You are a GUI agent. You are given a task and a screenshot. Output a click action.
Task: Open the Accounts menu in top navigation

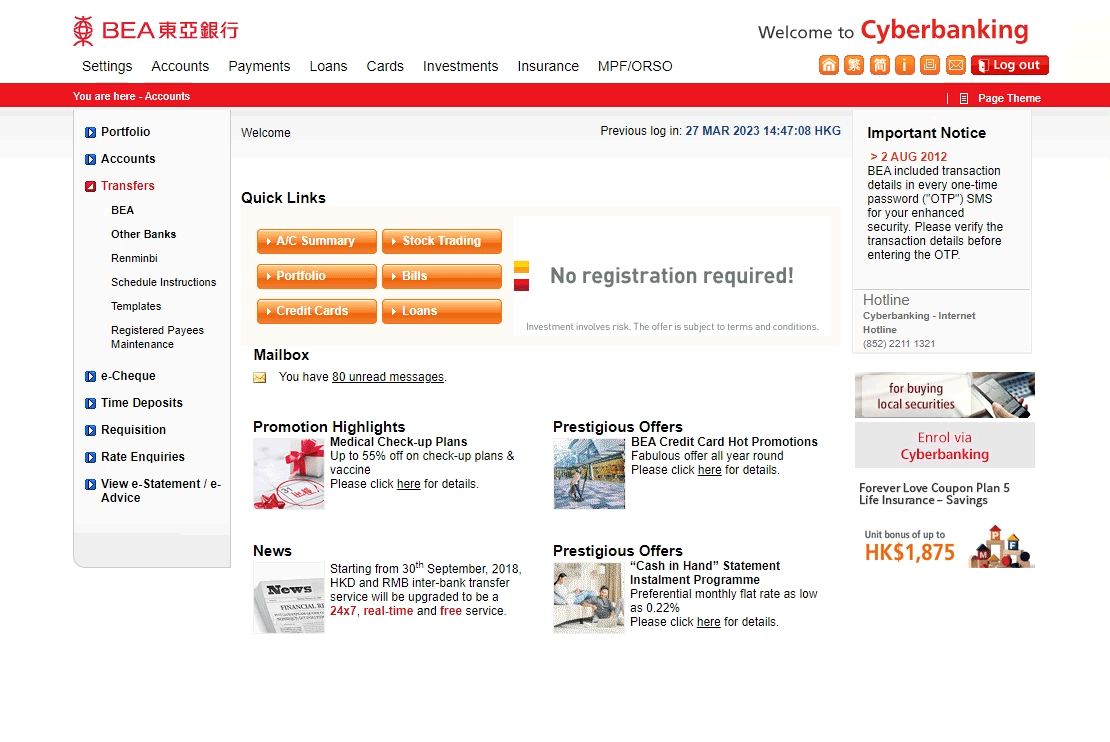pyautogui.click(x=180, y=66)
